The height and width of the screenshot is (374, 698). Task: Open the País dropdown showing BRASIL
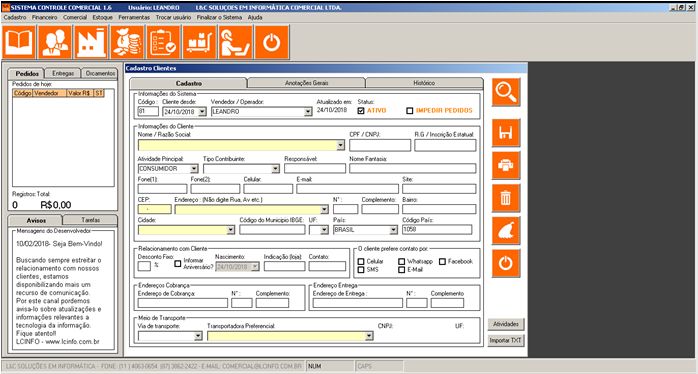(393, 230)
